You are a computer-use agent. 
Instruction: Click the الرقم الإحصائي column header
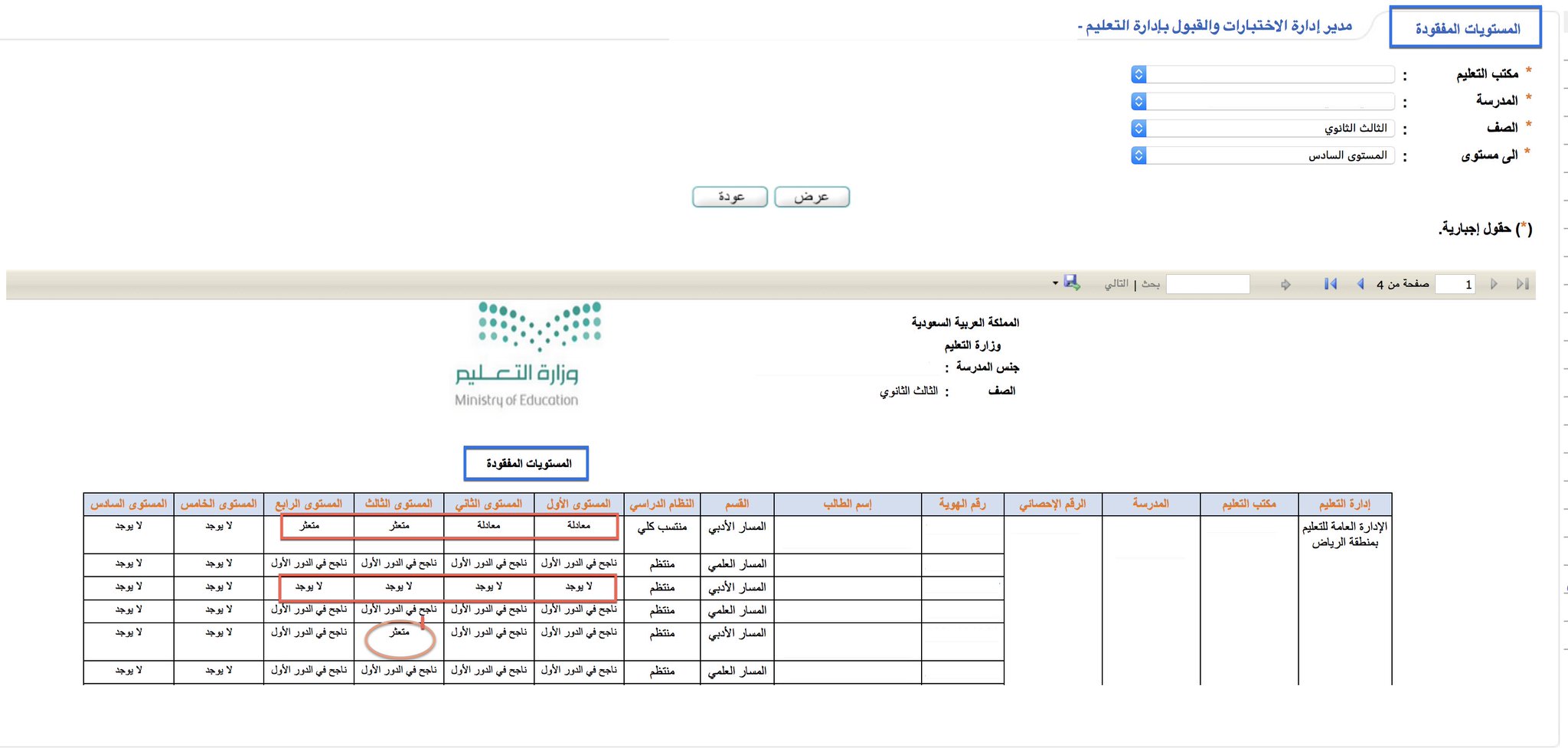1053,505
